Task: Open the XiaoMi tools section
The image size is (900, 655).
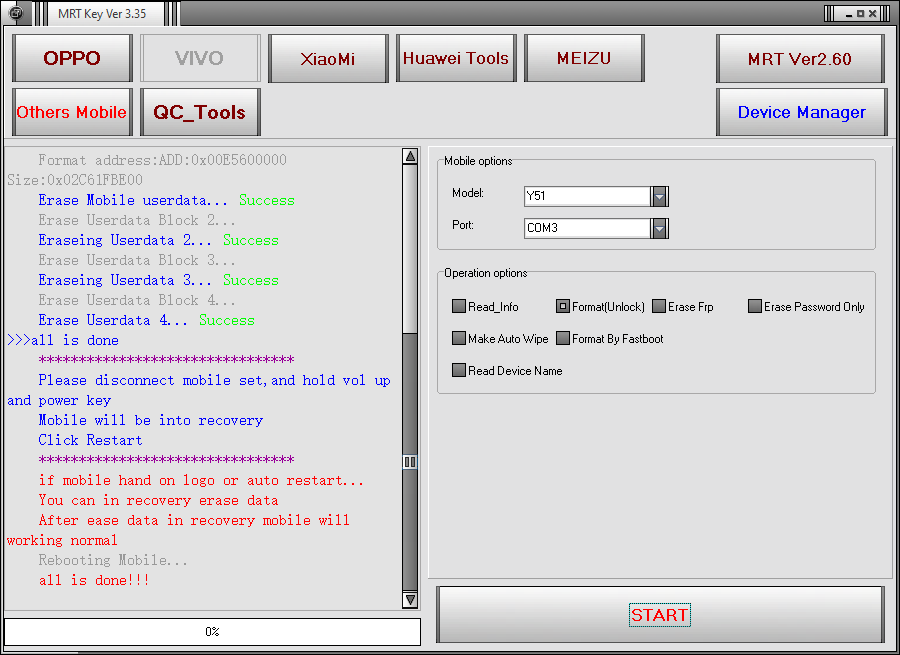Action: (x=328, y=58)
